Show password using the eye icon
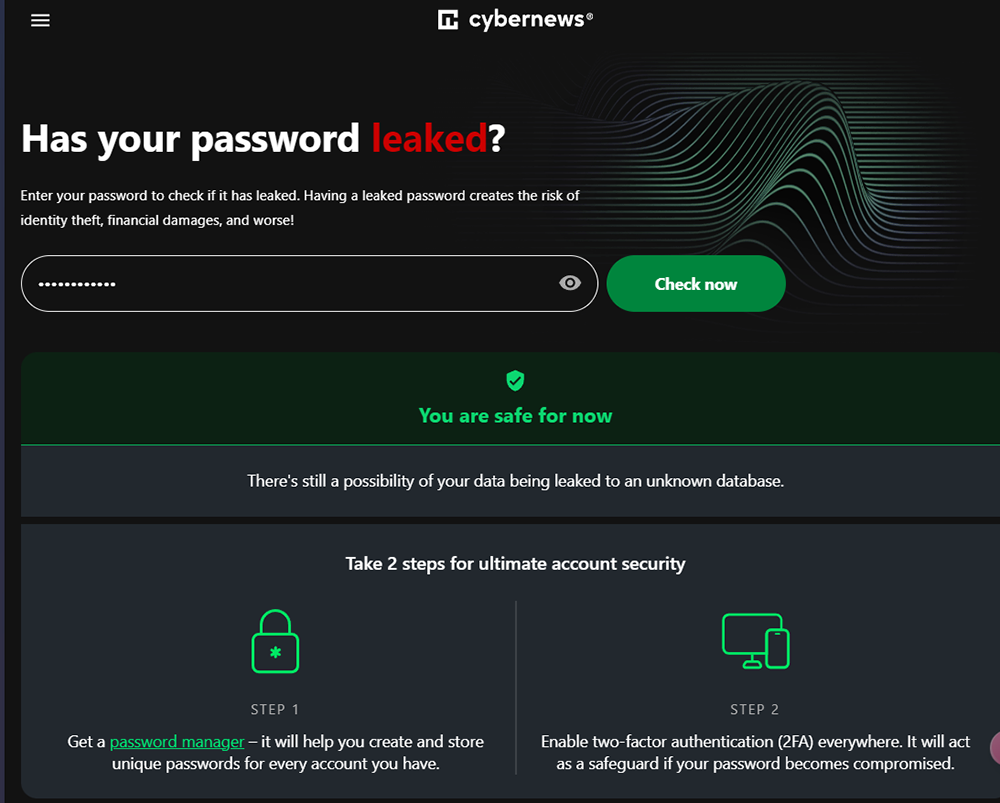 (x=570, y=283)
